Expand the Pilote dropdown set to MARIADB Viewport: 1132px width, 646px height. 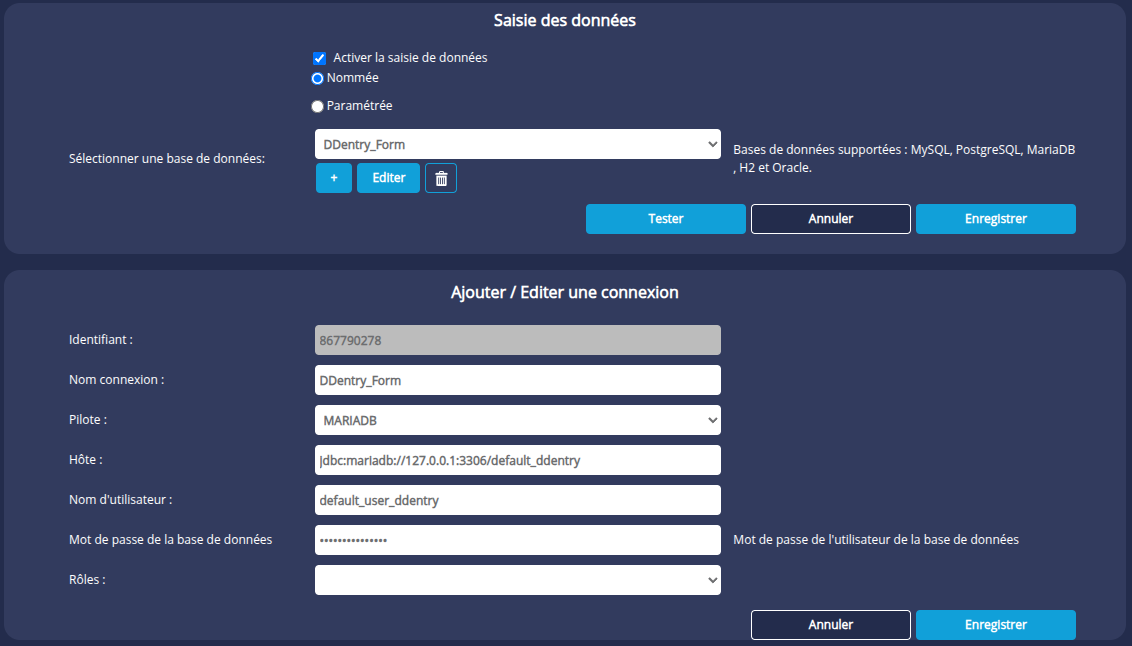click(517, 420)
